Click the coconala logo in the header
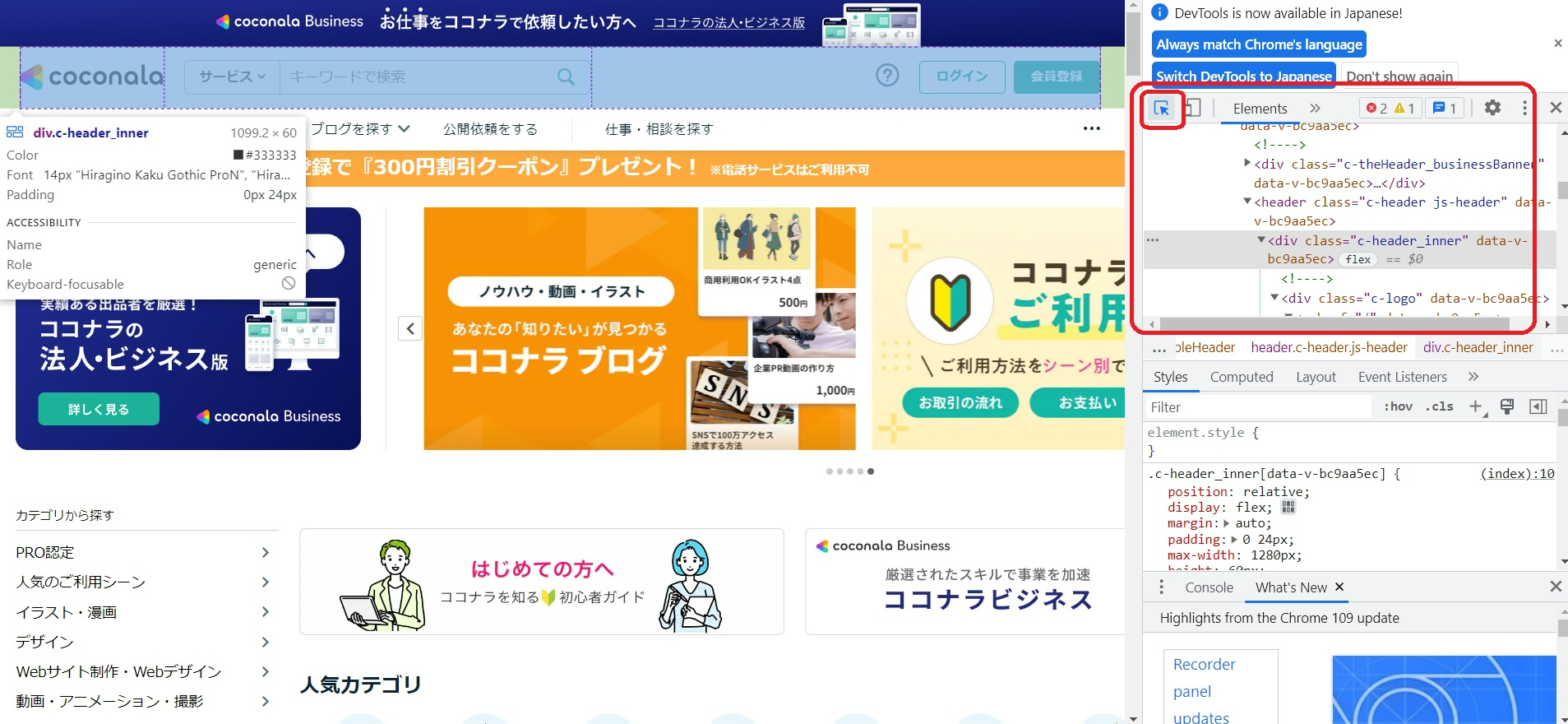This screenshot has height=724, width=1568. pos(92,77)
